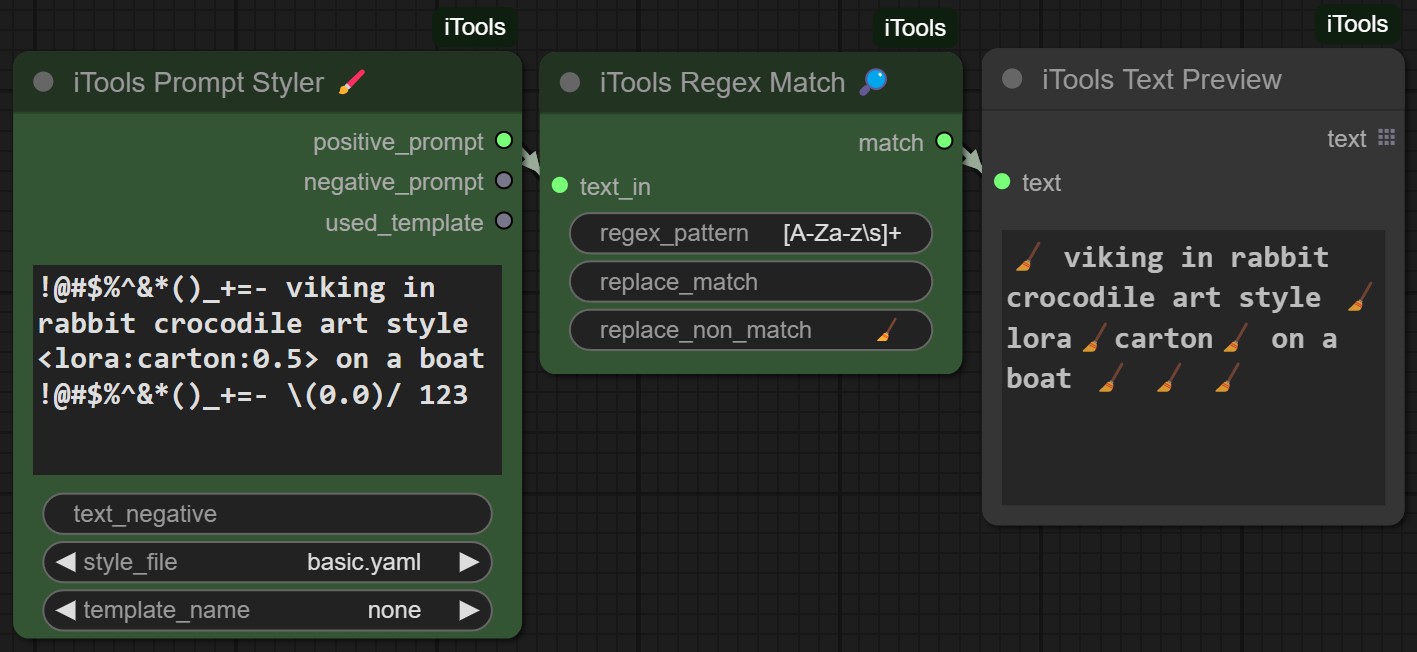The height and width of the screenshot is (652, 1417).
Task: Collapse the iTools Text Preview node dot
Action: click(x=1012, y=79)
